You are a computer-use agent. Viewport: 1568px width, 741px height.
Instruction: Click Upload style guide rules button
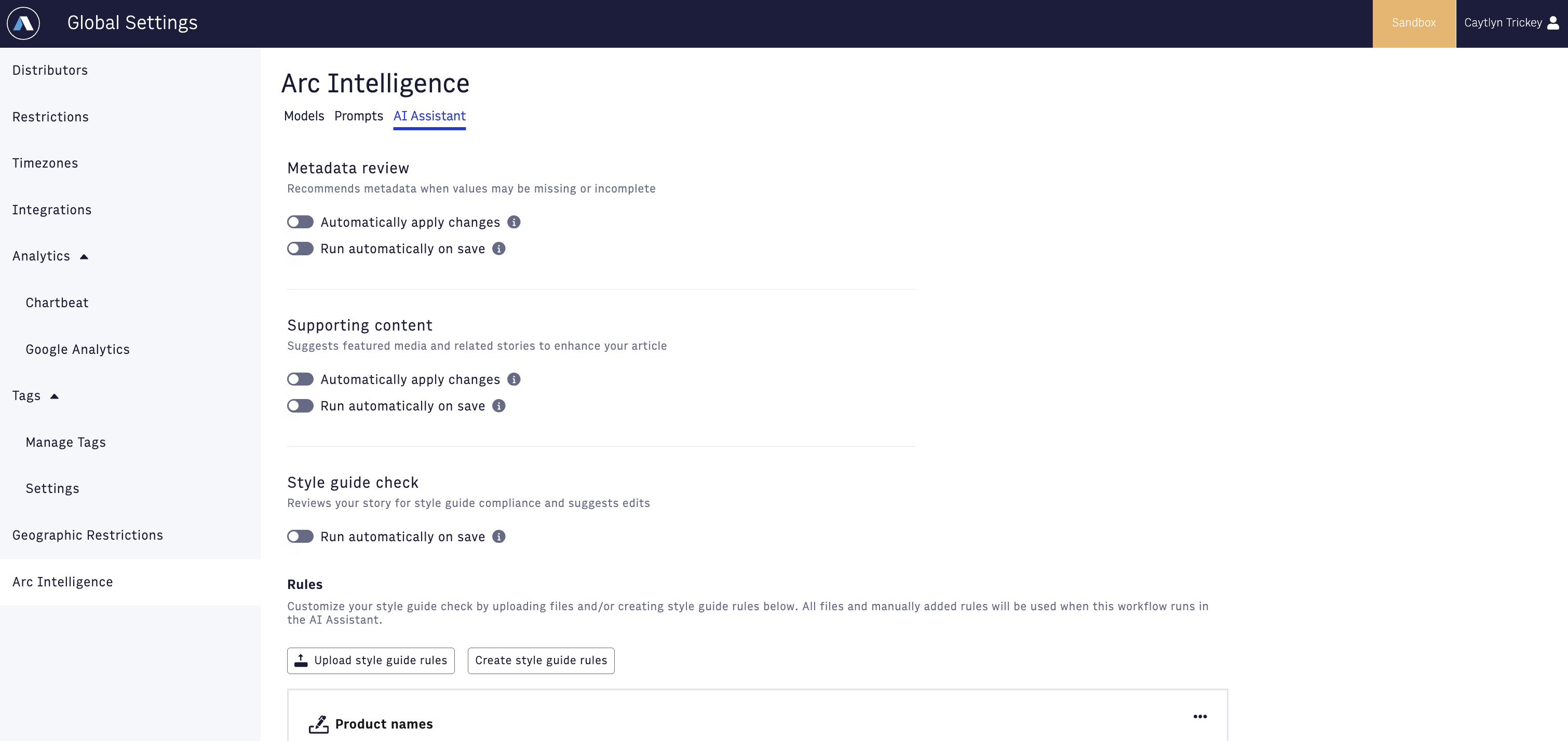[x=371, y=661]
